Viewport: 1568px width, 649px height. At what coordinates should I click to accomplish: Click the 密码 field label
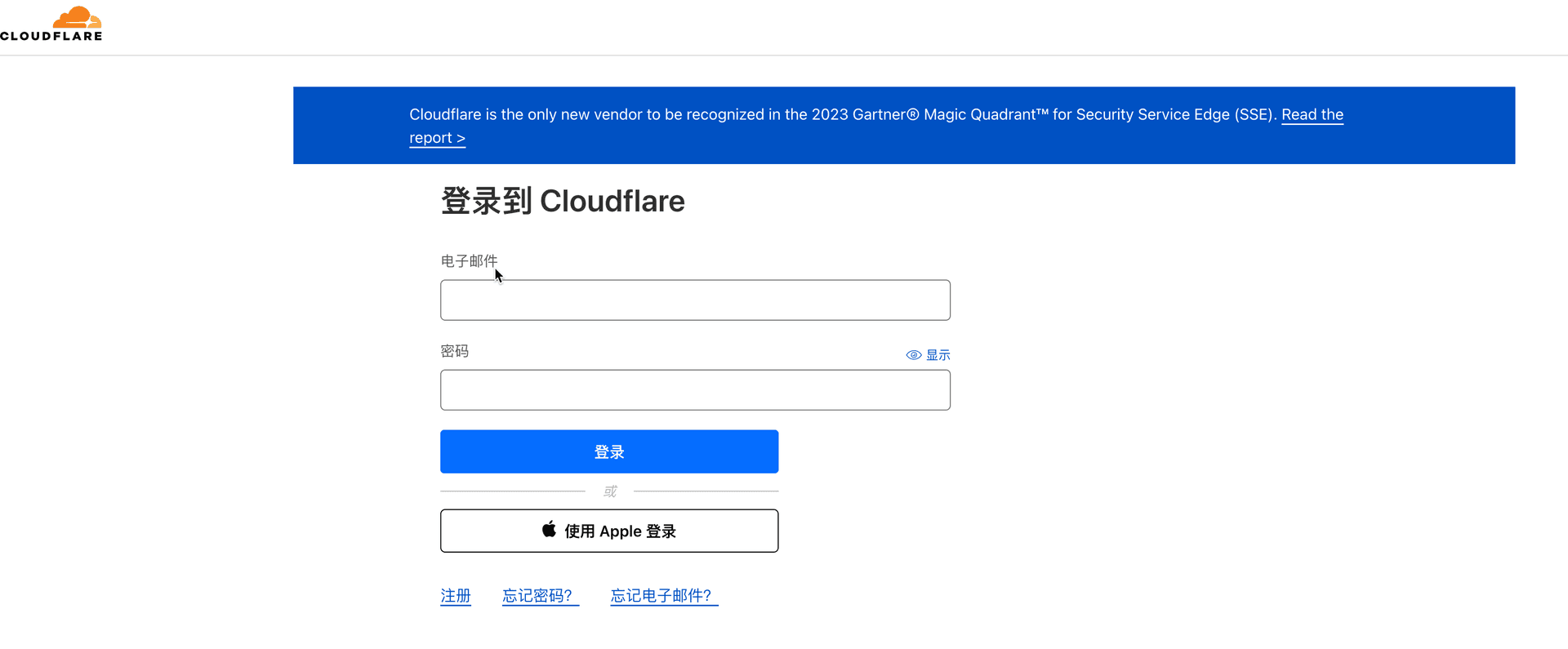[x=454, y=351]
